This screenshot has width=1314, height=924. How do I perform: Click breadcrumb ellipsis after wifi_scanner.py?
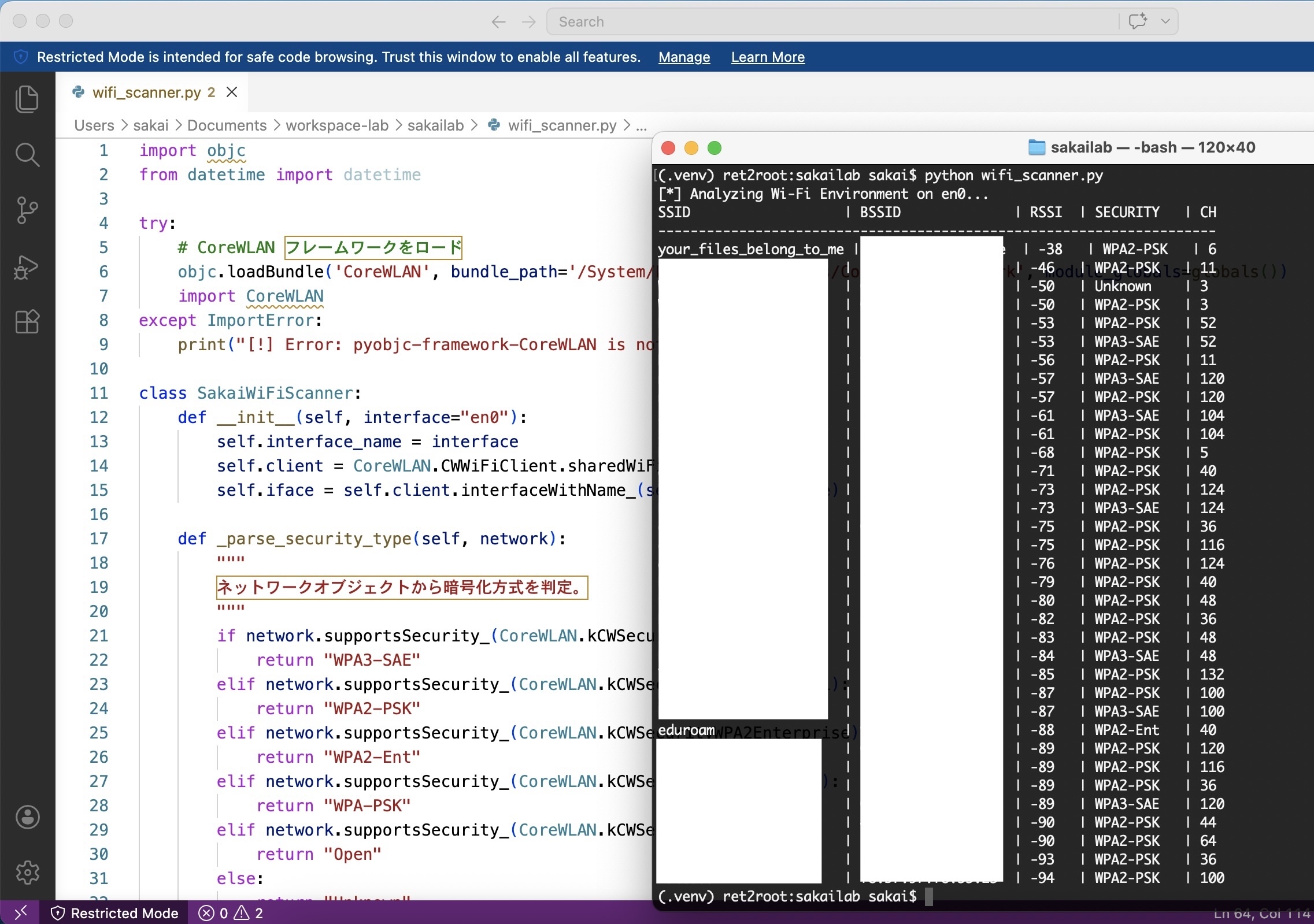point(641,125)
